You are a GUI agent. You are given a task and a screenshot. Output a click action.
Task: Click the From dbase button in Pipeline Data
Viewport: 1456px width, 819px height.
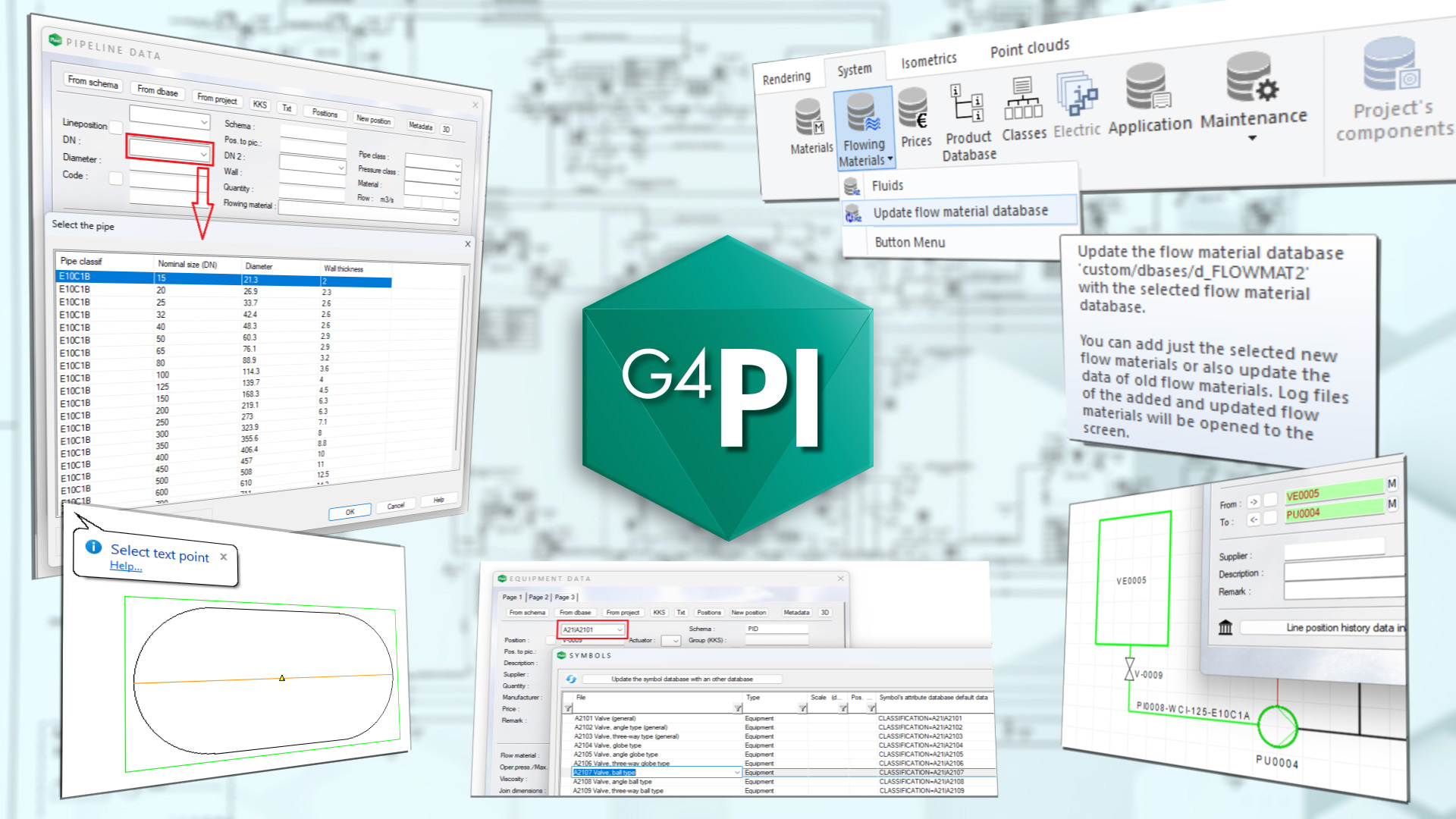(x=158, y=91)
